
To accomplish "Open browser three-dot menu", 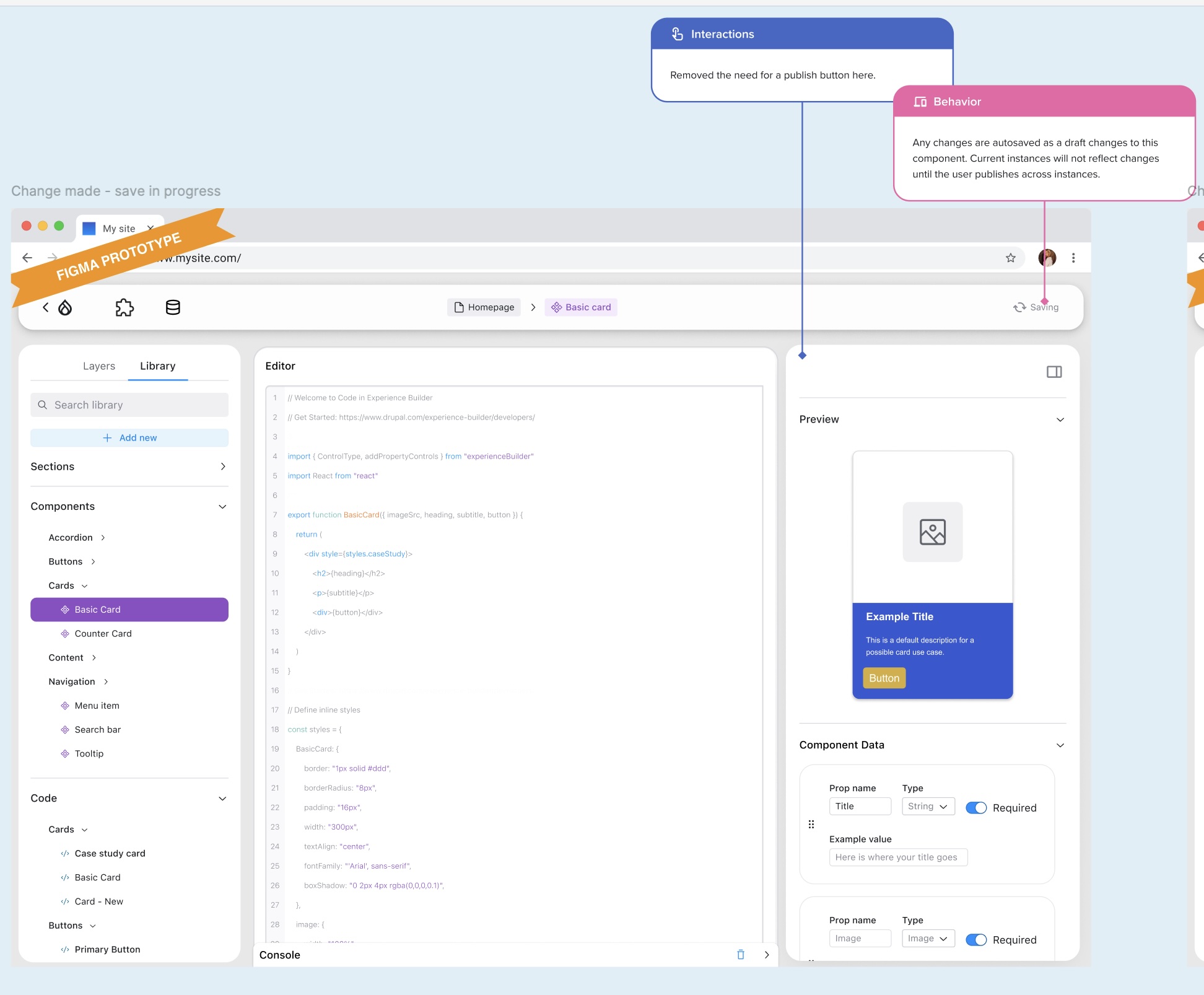I will (x=1073, y=258).
